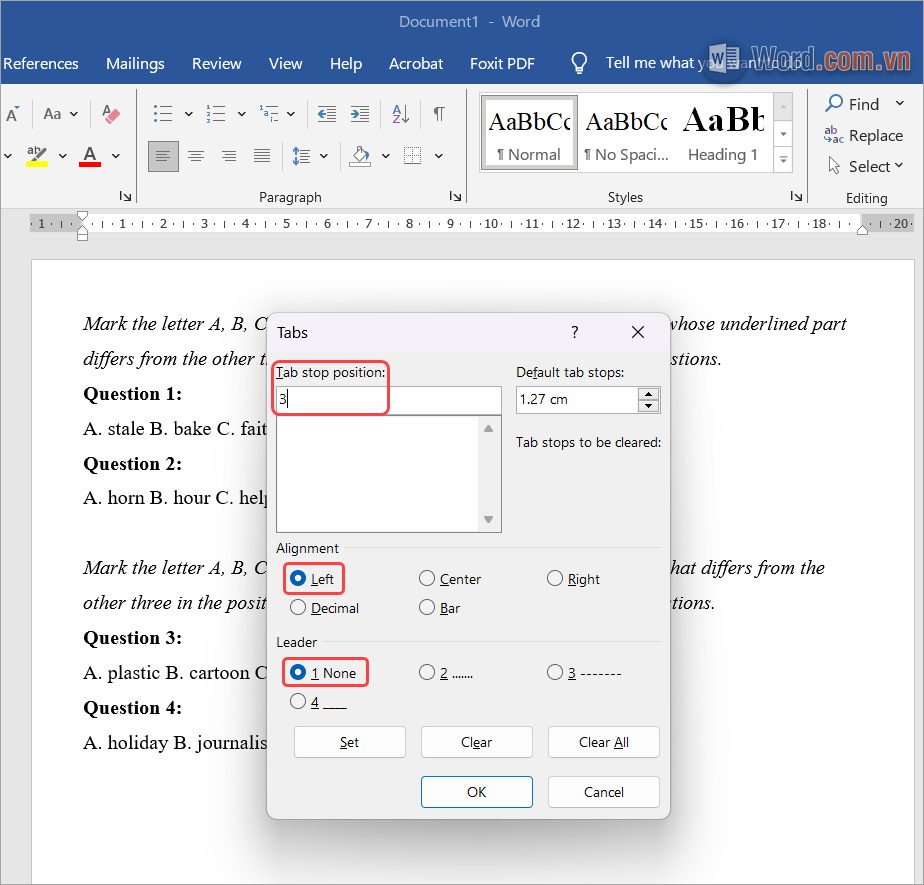
Task: Select Right alignment radio button
Action: click(x=555, y=579)
